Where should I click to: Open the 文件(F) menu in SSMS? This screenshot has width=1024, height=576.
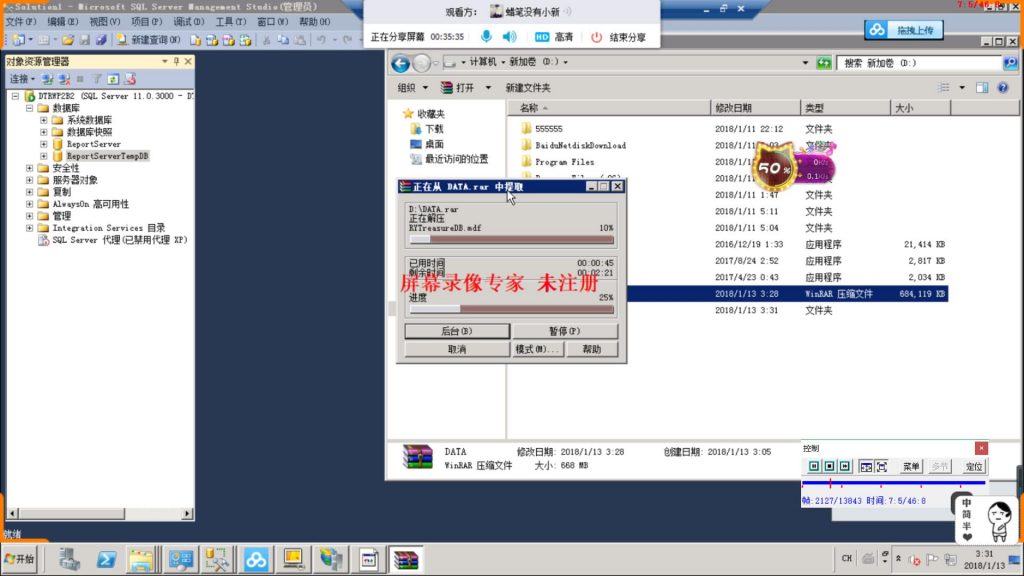click(x=21, y=22)
